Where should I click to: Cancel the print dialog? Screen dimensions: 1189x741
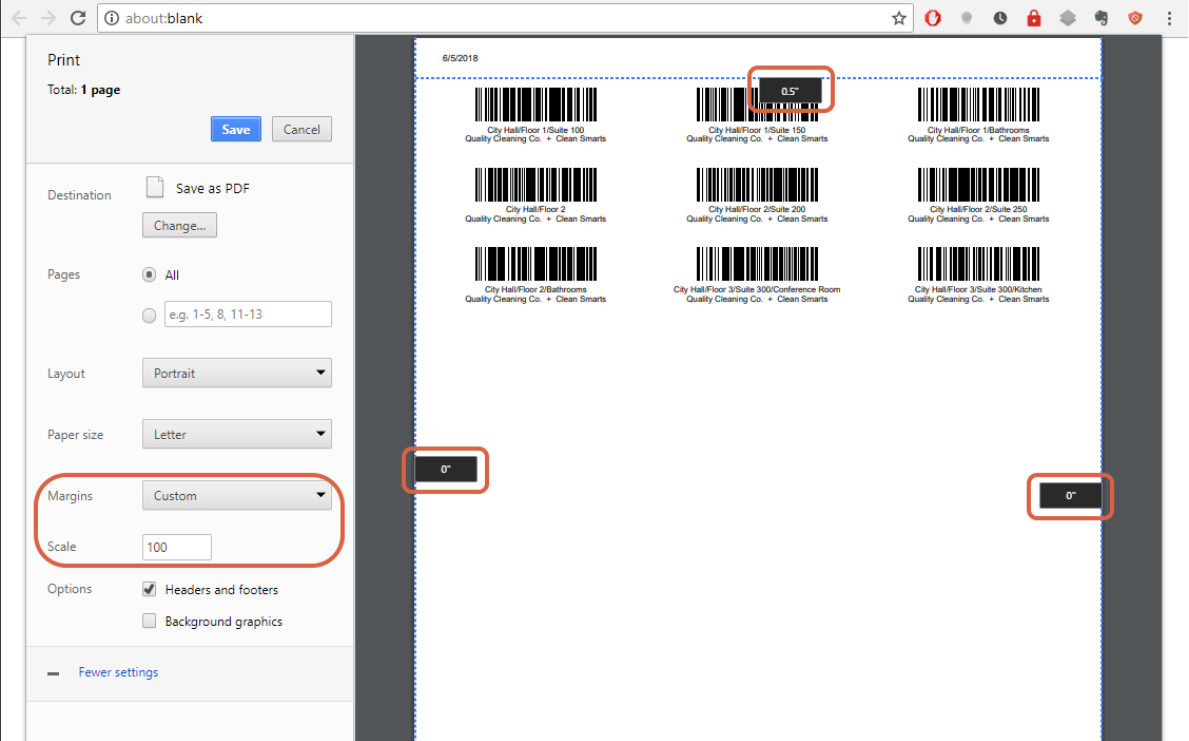point(301,129)
